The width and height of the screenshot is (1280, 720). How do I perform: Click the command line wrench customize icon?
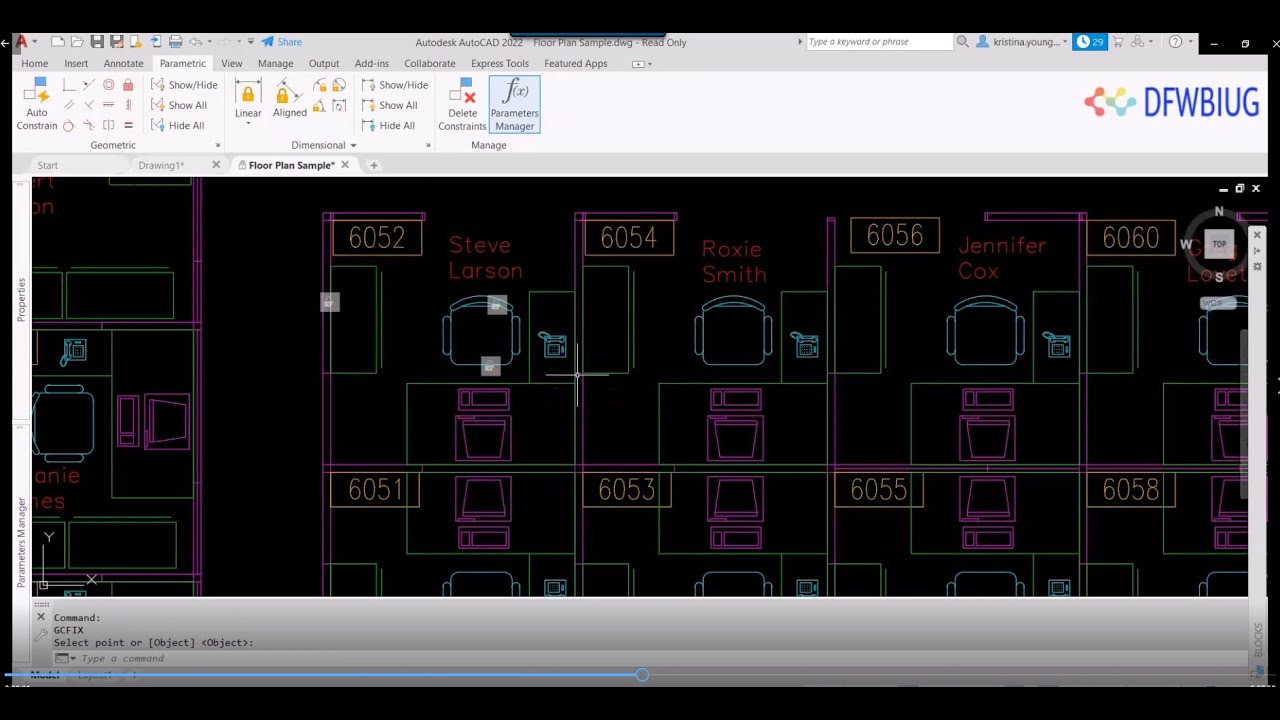pyautogui.click(x=41, y=634)
